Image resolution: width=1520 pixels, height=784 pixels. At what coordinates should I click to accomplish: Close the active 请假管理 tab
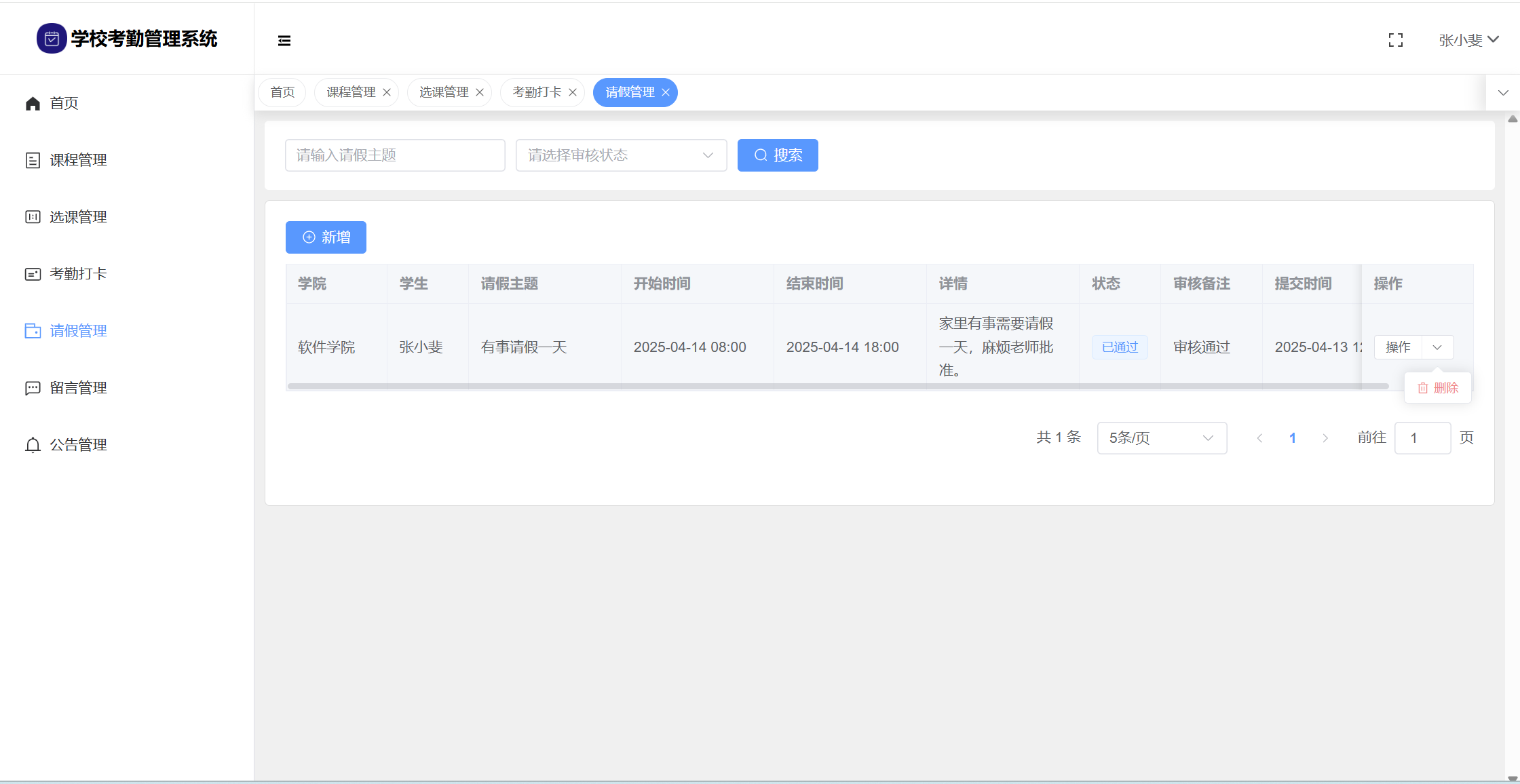point(666,92)
